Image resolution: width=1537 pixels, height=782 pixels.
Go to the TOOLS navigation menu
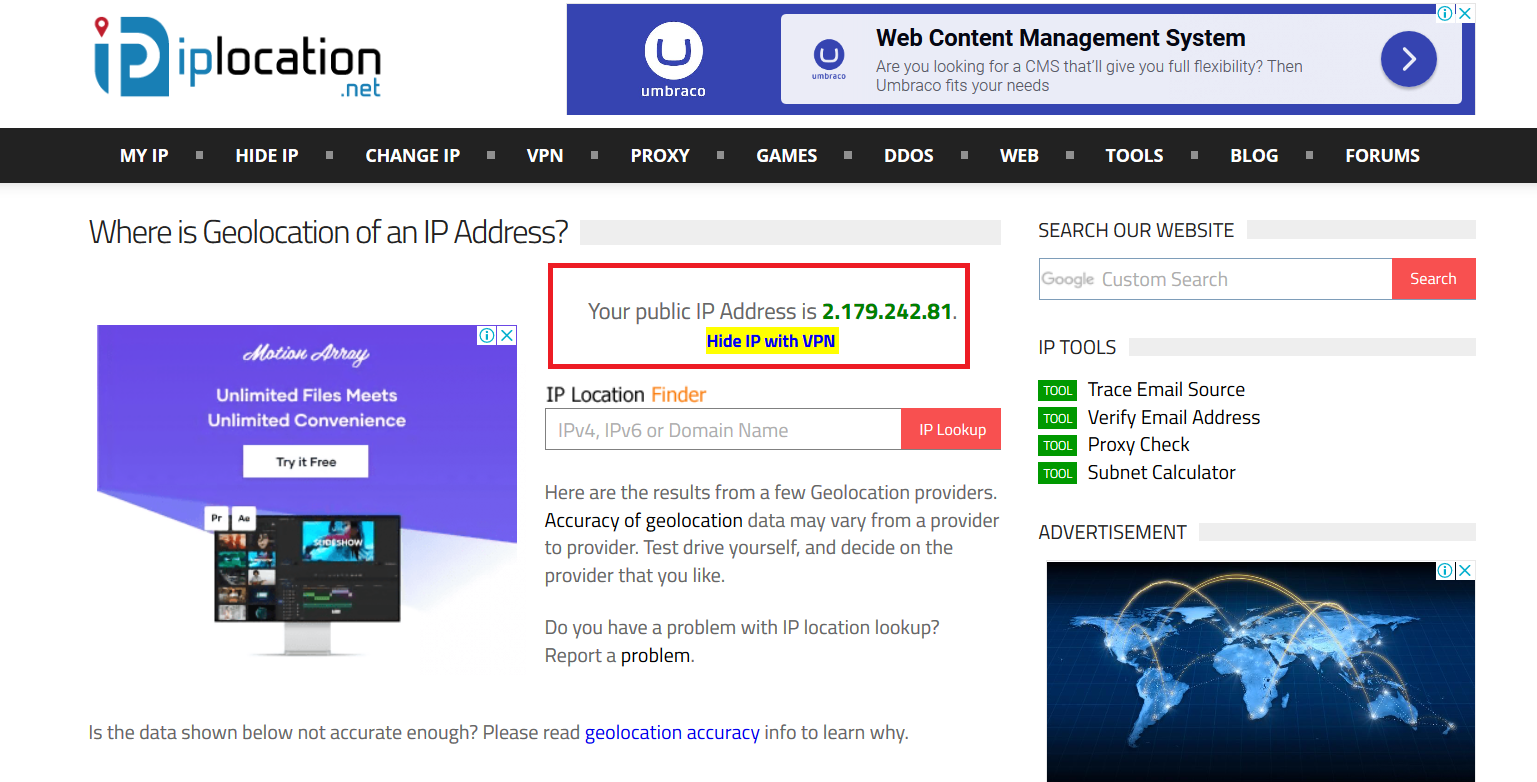click(1134, 155)
